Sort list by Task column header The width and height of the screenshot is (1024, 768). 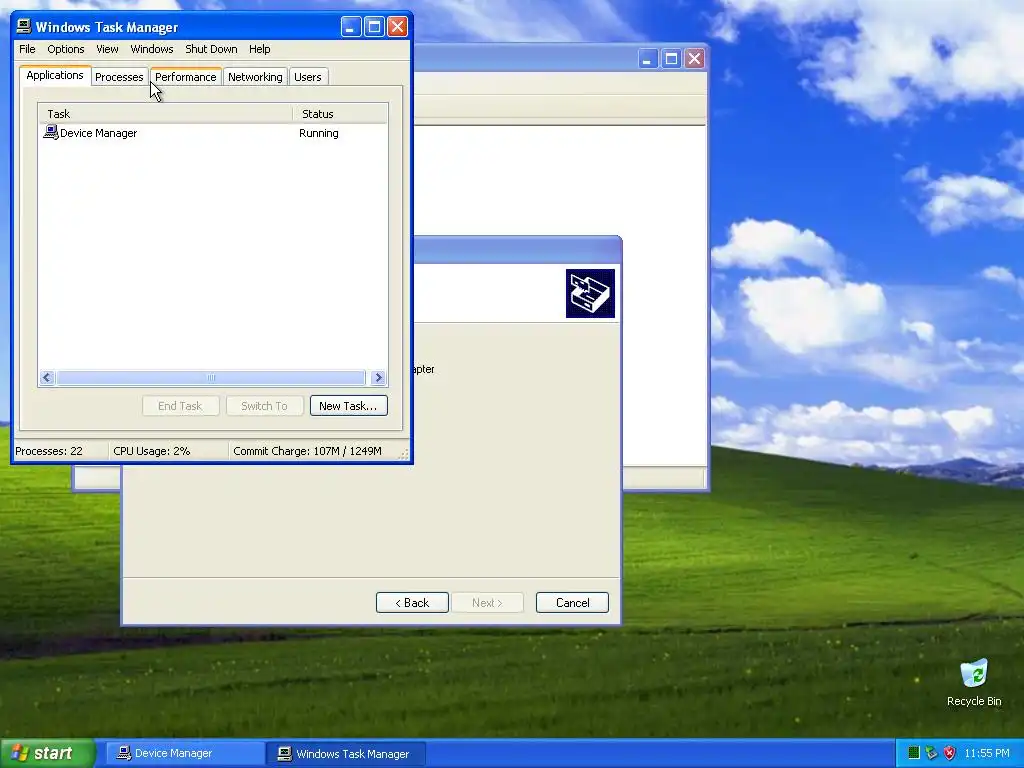point(165,114)
